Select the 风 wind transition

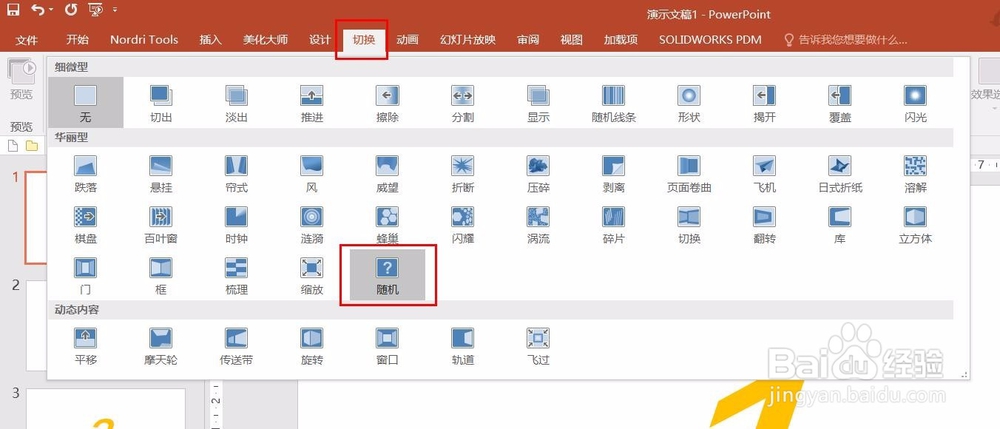pyautogui.click(x=312, y=173)
